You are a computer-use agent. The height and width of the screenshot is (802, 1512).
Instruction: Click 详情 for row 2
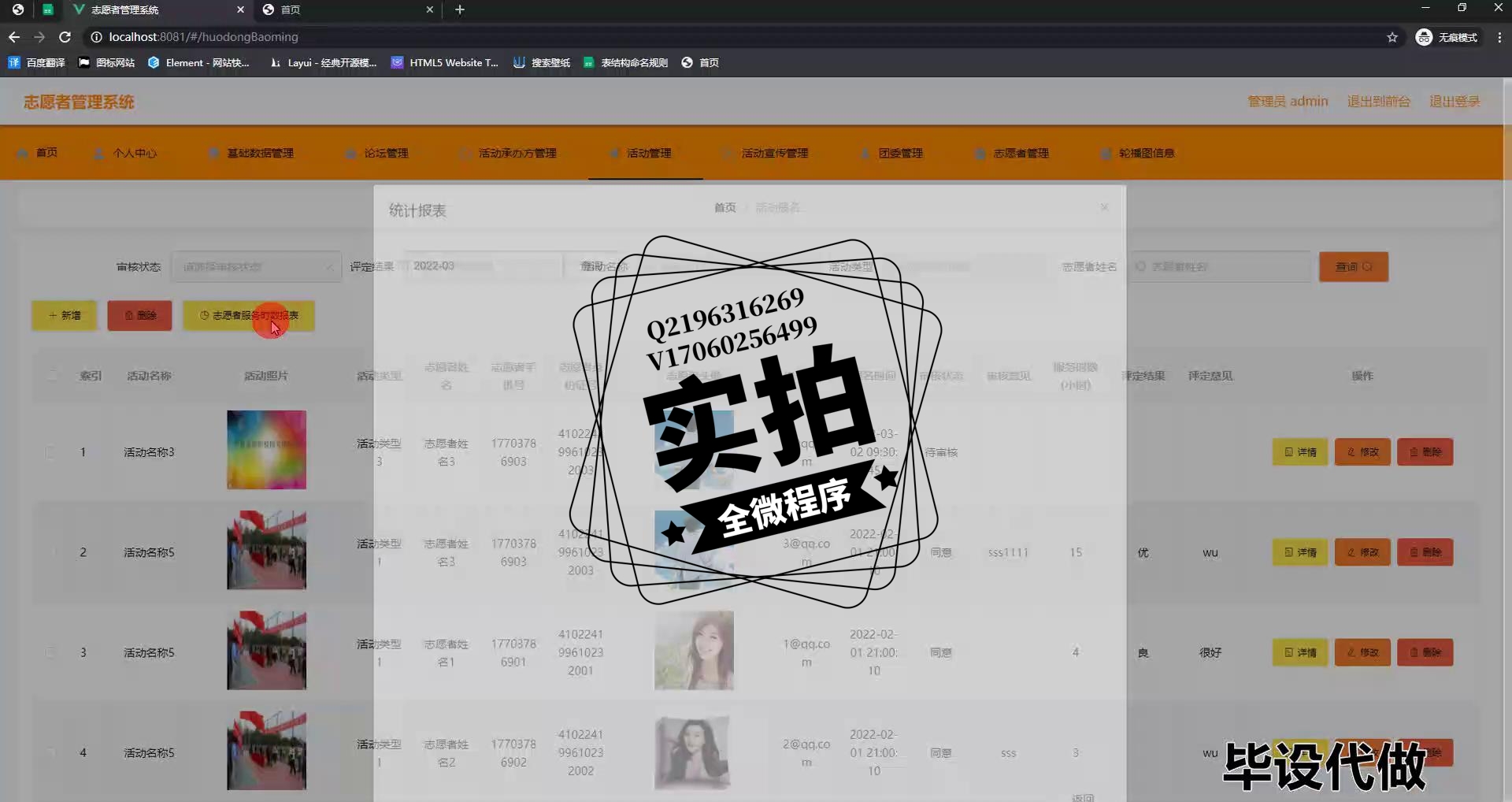point(1300,552)
